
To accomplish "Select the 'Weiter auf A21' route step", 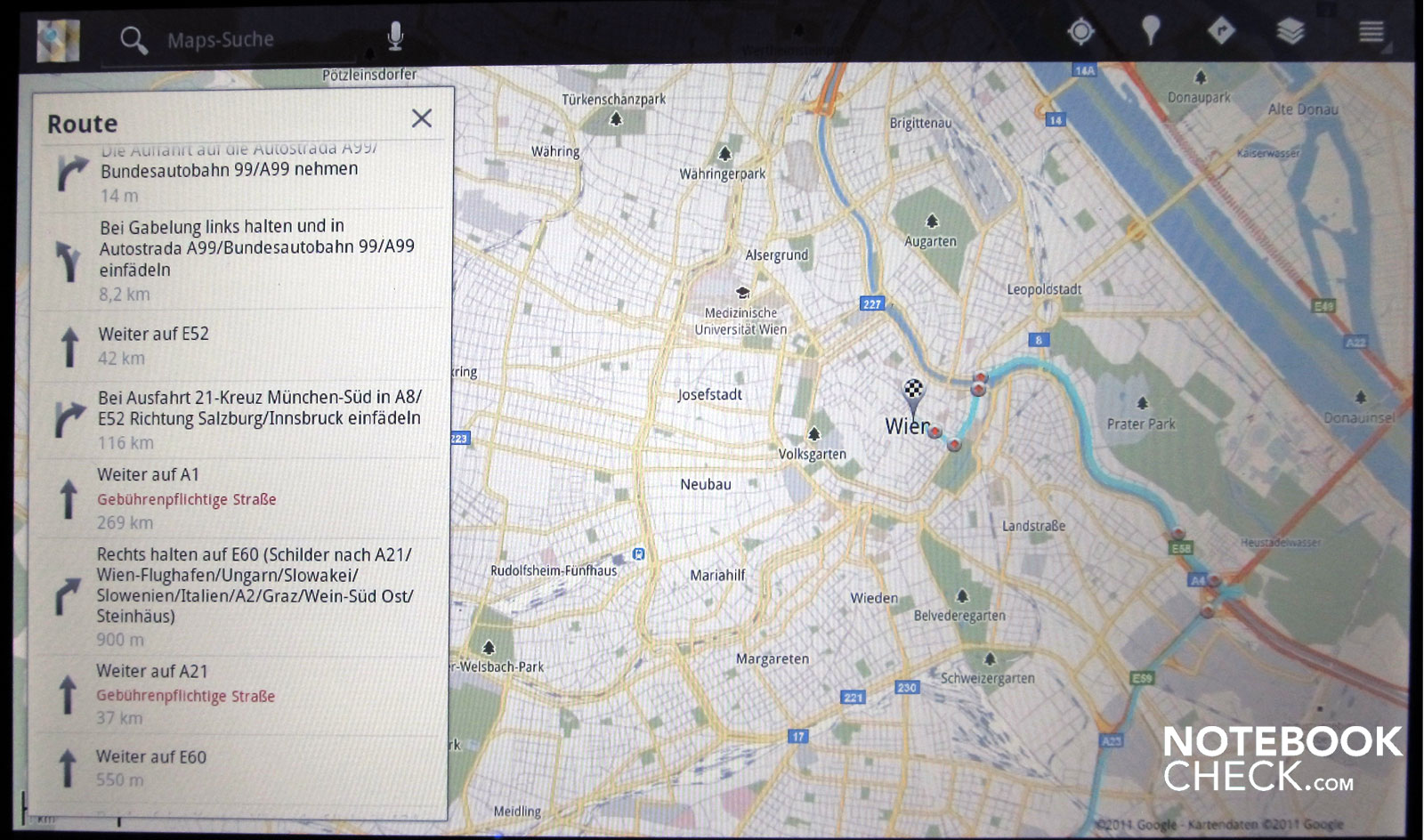I will coord(240,695).
